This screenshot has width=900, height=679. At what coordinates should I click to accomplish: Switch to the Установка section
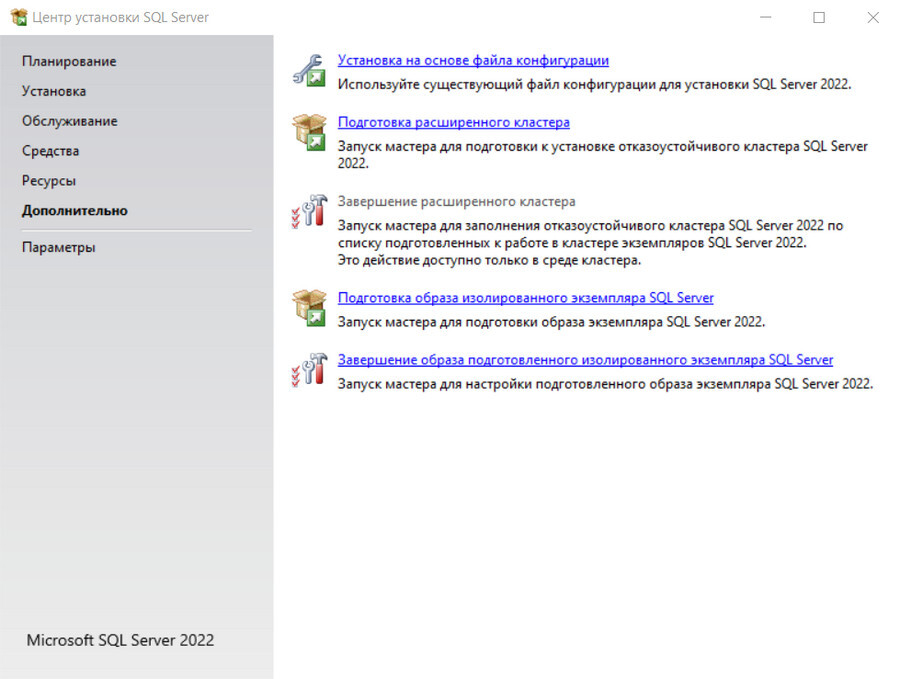point(54,91)
